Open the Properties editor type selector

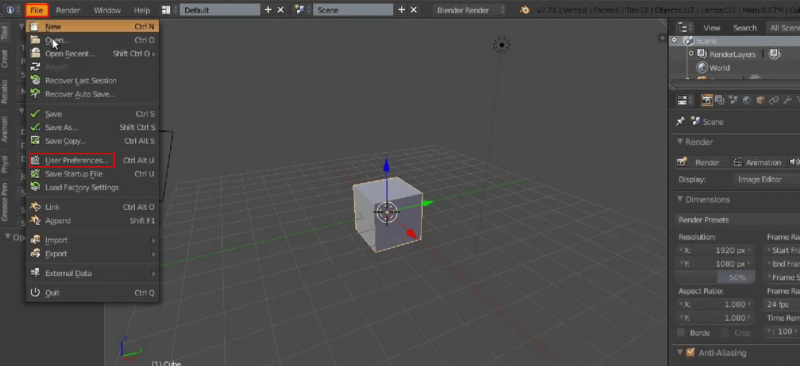[x=685, y=101]
